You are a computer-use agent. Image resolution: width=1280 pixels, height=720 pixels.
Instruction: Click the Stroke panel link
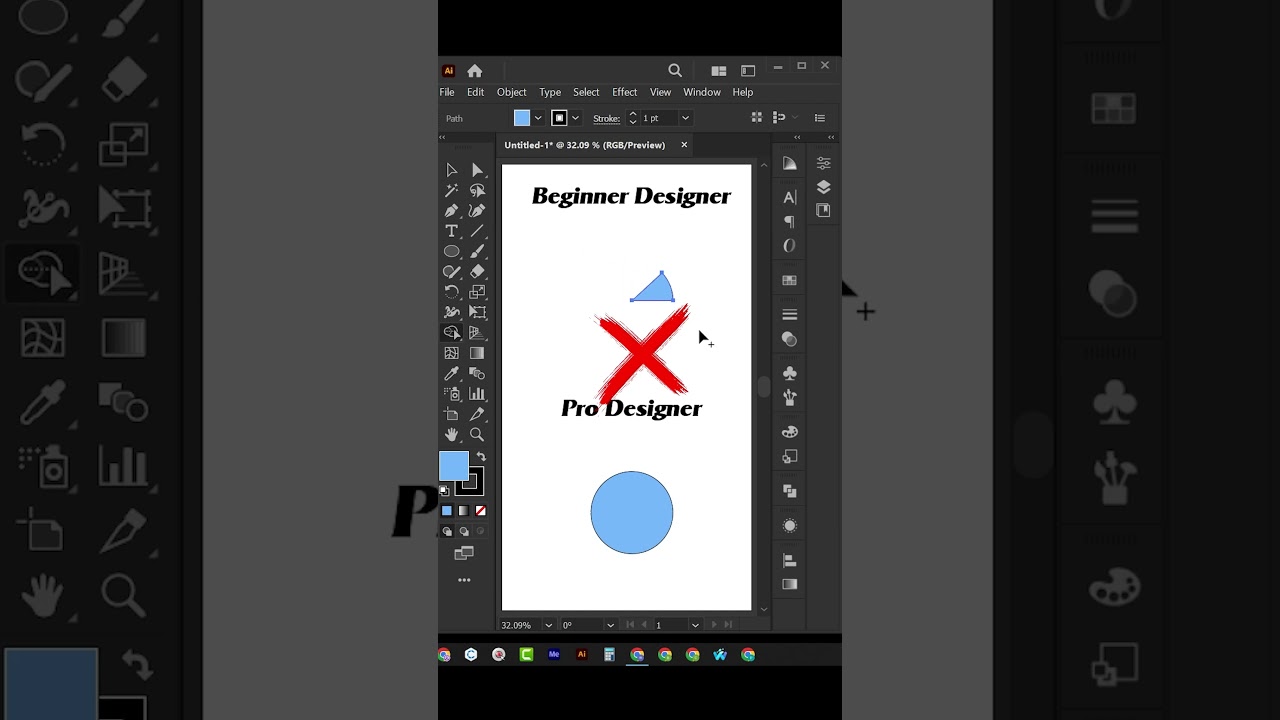pos(606,119)
